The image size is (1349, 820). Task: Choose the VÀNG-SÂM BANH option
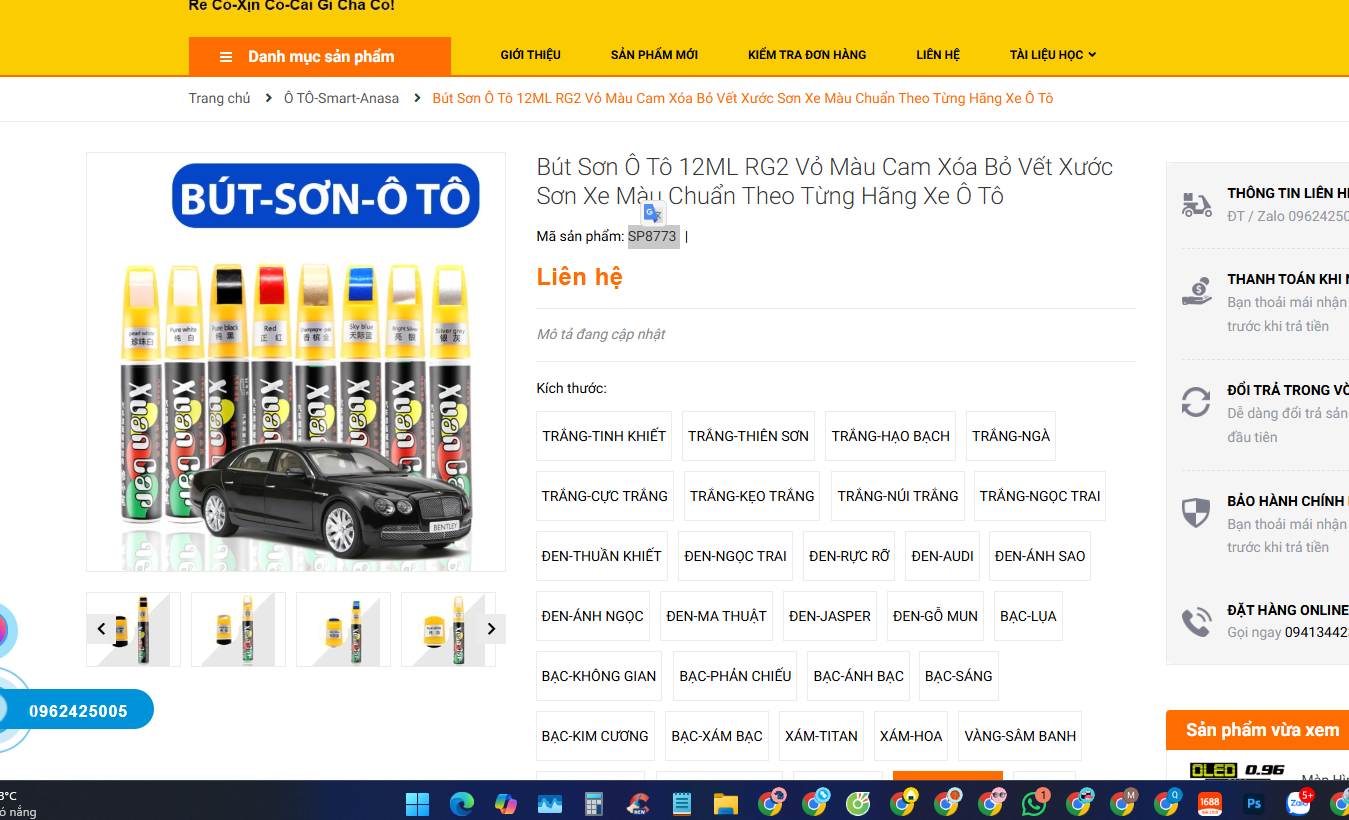1020,736
